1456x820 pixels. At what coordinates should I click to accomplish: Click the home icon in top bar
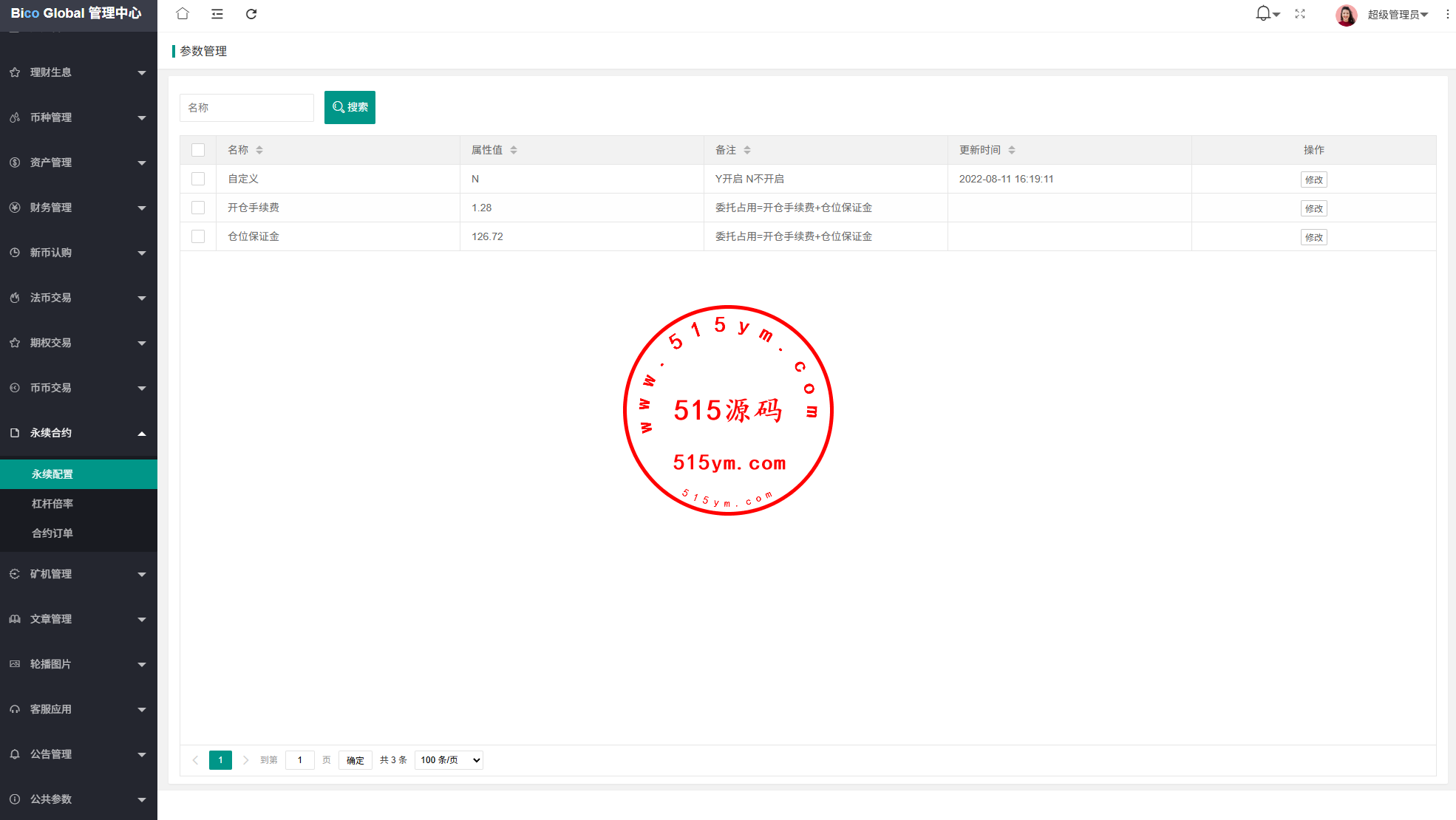[x=183, y=13]
